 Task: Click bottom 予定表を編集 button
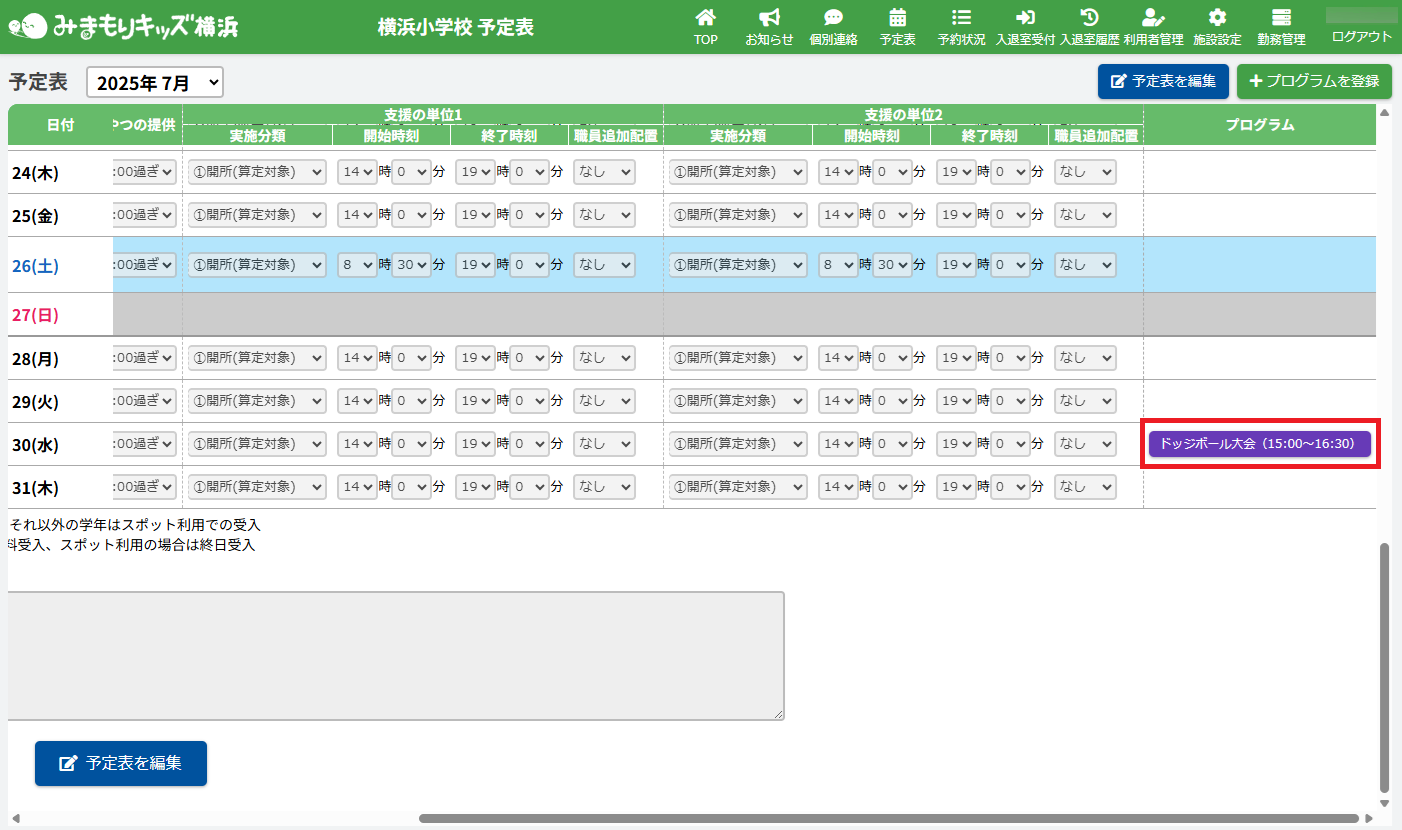tap(121, 763)
